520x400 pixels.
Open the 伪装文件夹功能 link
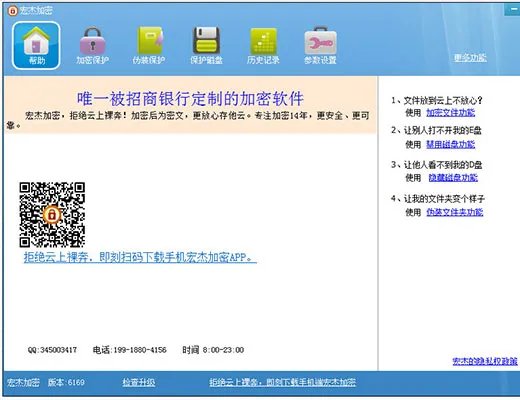[x=455, y=212]
